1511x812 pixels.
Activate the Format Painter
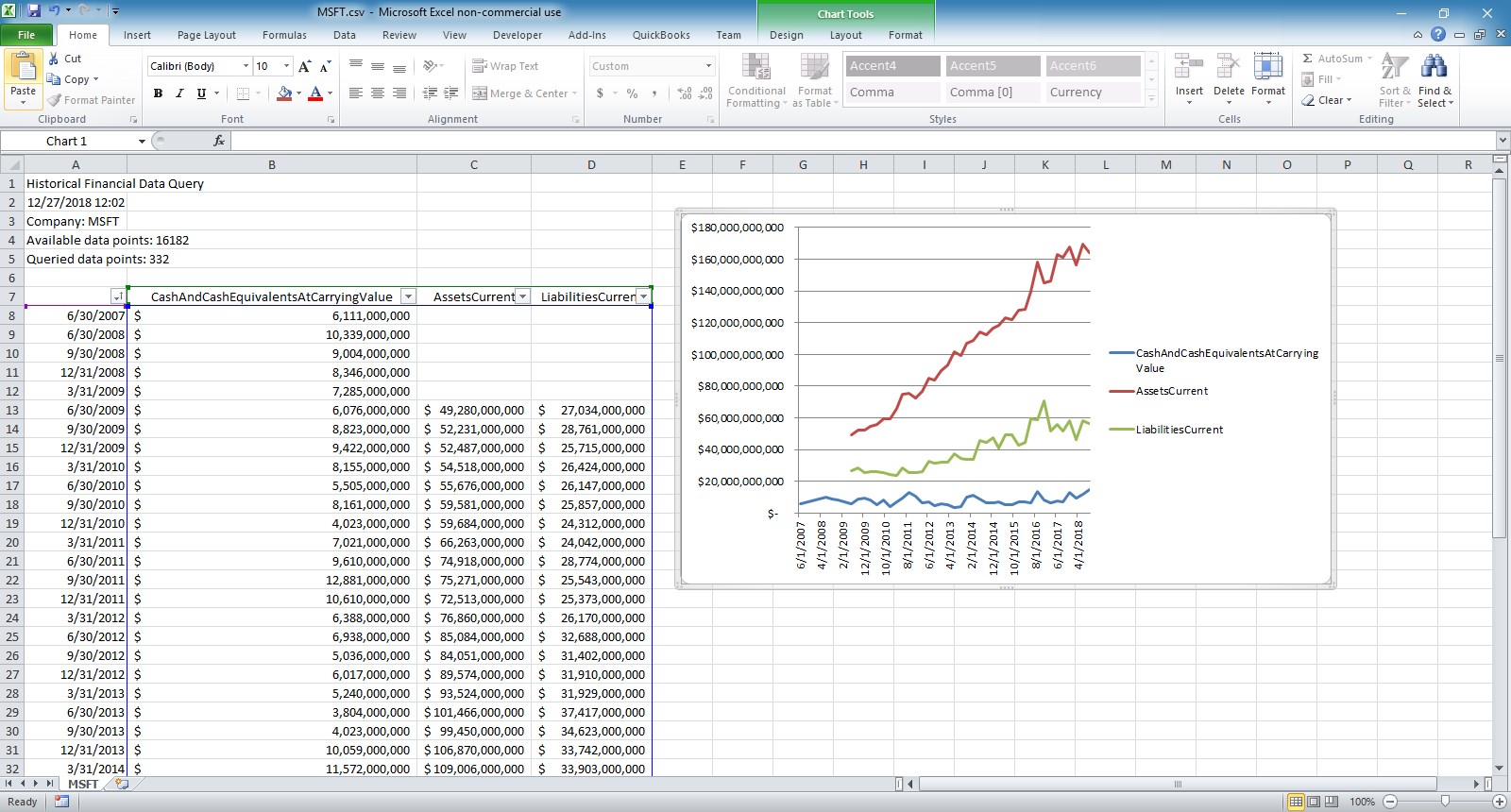click(x=92, y=100)
